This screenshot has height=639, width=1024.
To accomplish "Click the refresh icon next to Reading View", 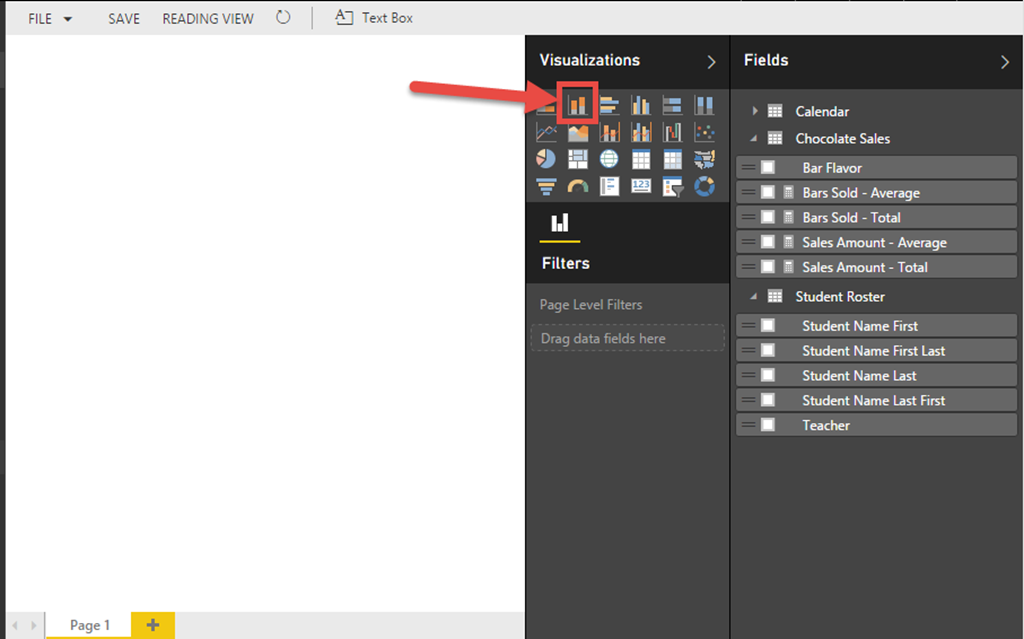I will (x=284, y=18).
